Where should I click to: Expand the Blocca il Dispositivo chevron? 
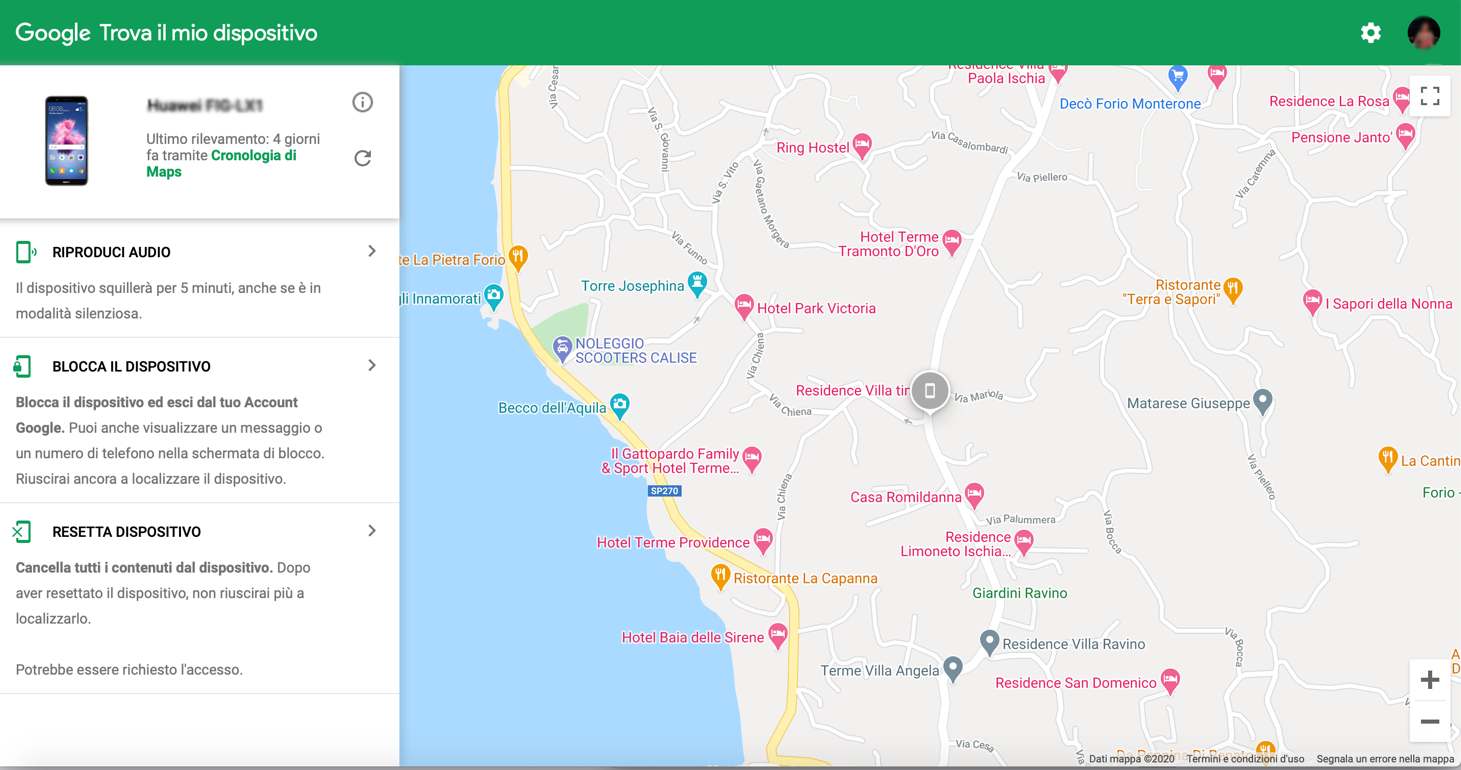[x=372, y=365]
